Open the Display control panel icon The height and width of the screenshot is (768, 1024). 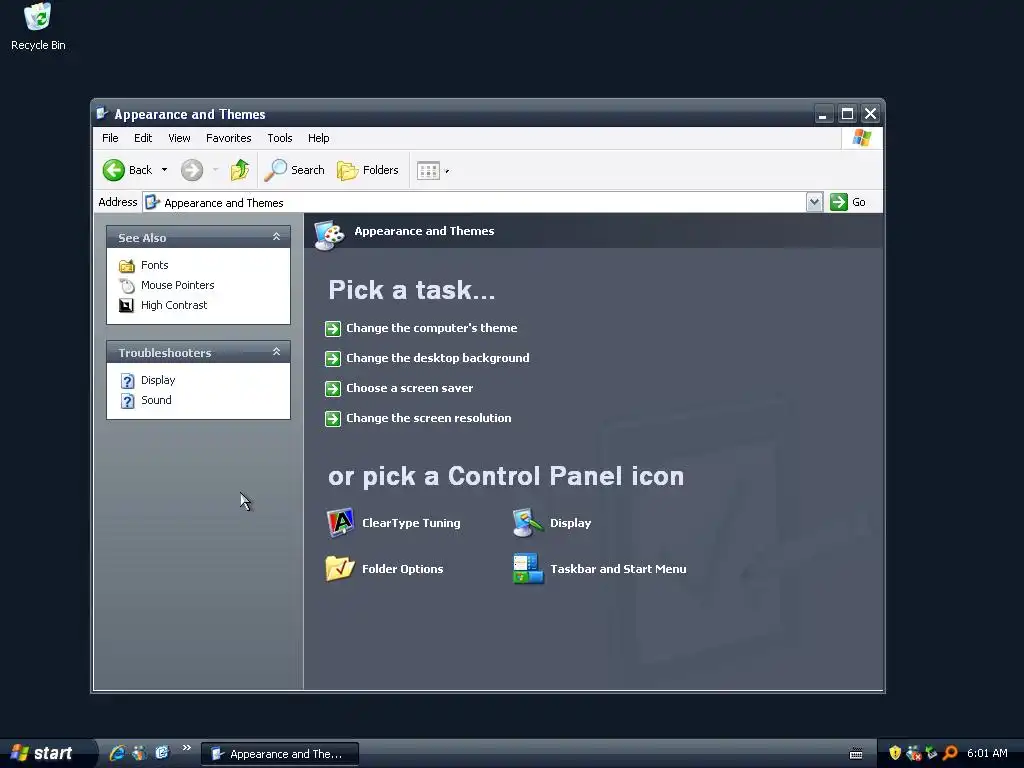(528, 522)
